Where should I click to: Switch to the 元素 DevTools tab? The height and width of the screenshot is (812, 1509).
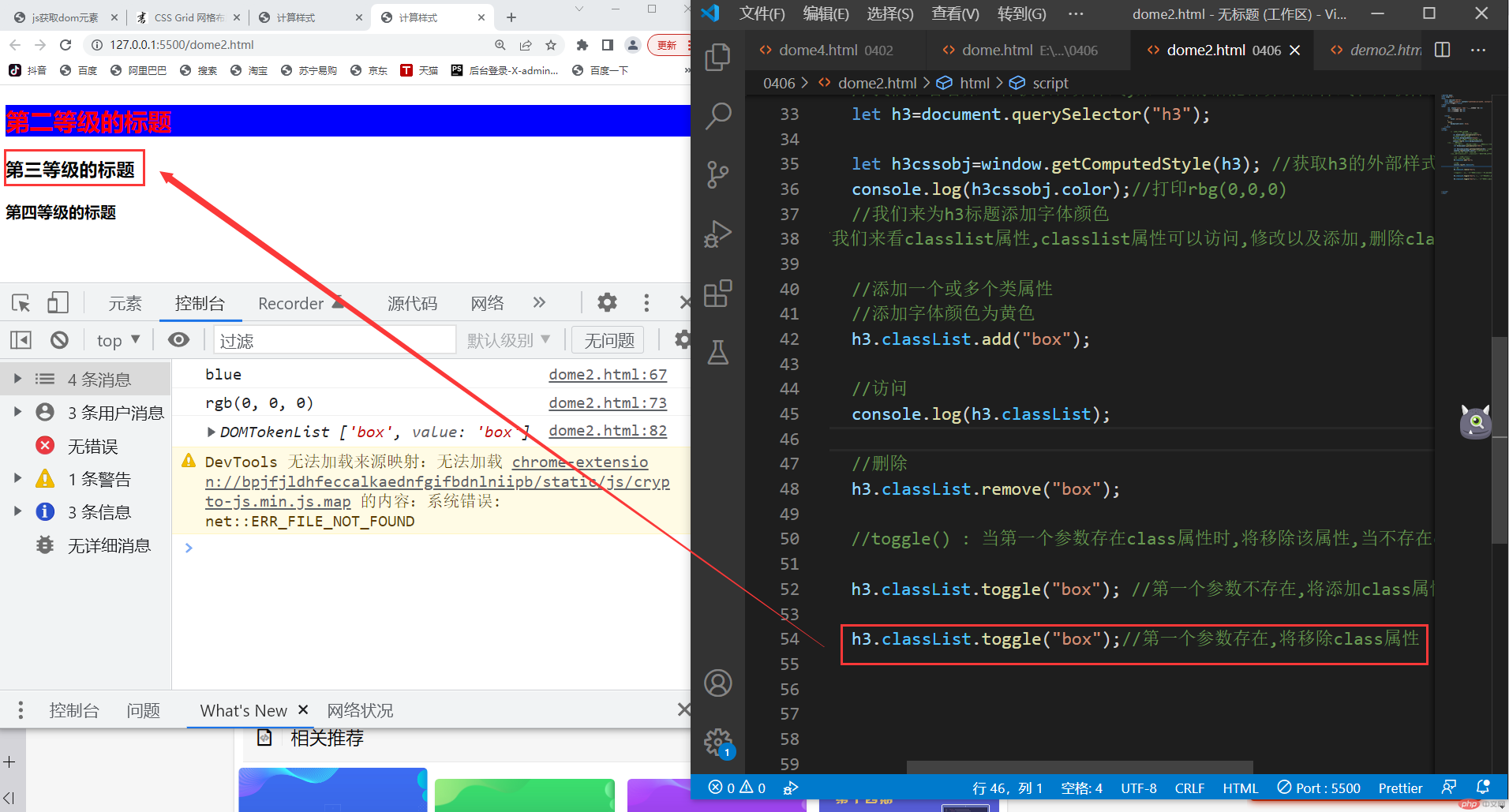click(125, 304)
